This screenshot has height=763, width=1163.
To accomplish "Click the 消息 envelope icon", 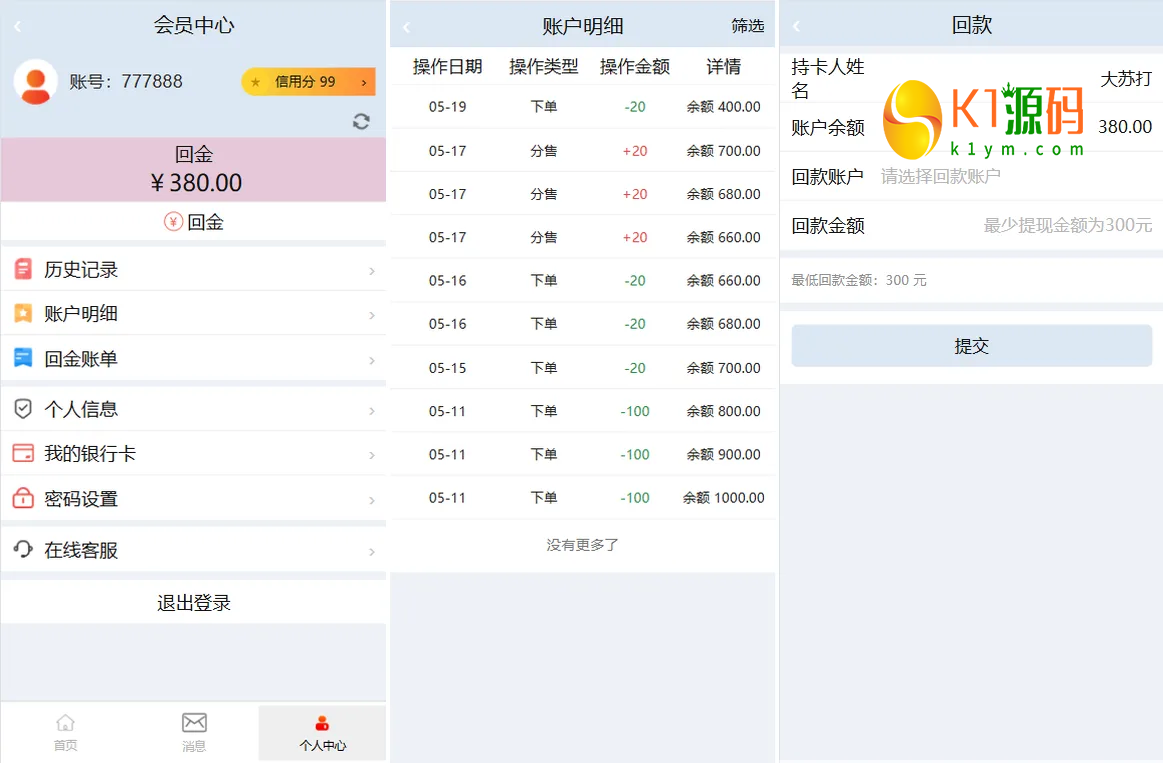I will tap(194, 722).
